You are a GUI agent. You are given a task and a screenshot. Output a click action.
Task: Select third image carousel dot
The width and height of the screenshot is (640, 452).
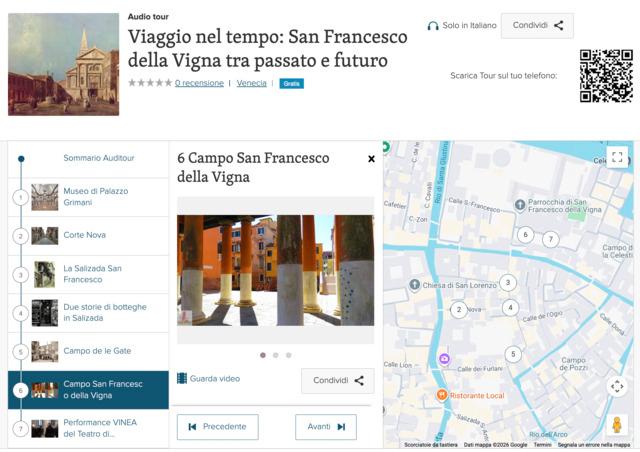[x=289, y=355]
